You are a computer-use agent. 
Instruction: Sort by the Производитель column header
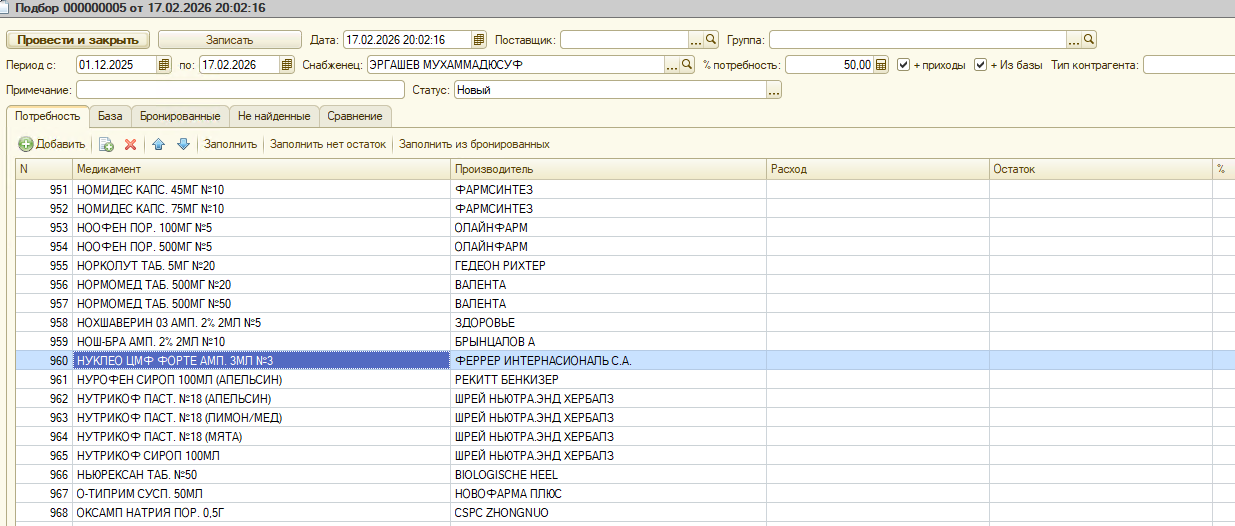coord(609,169)
